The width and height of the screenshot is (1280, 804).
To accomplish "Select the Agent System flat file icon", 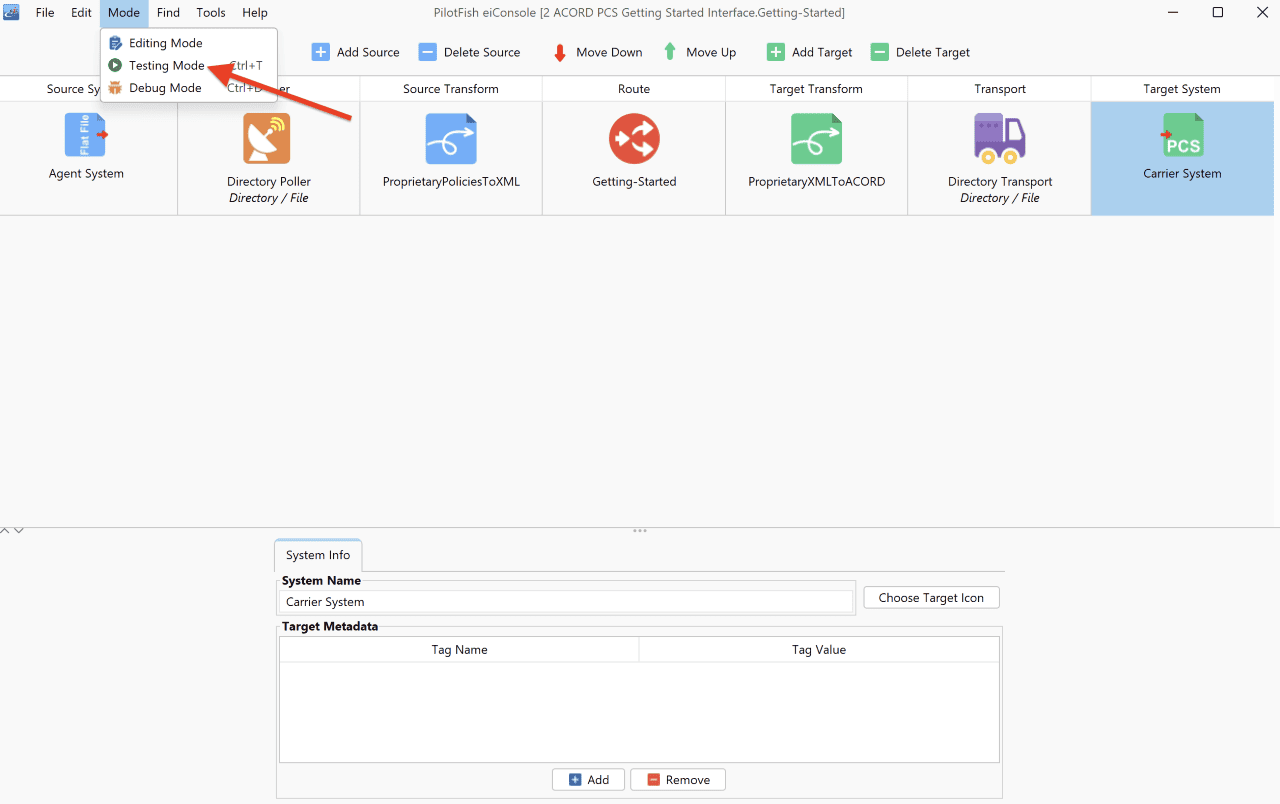I will click(x=86, y=136).
